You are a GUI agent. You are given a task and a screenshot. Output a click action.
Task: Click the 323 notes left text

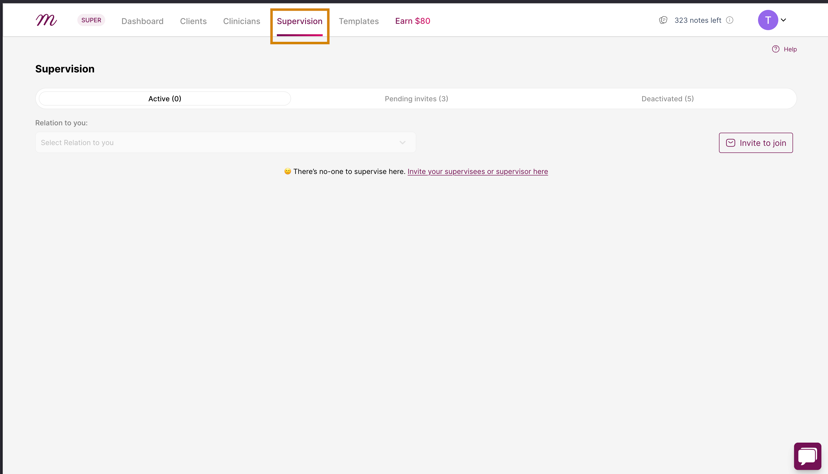[x=698, y=20]
